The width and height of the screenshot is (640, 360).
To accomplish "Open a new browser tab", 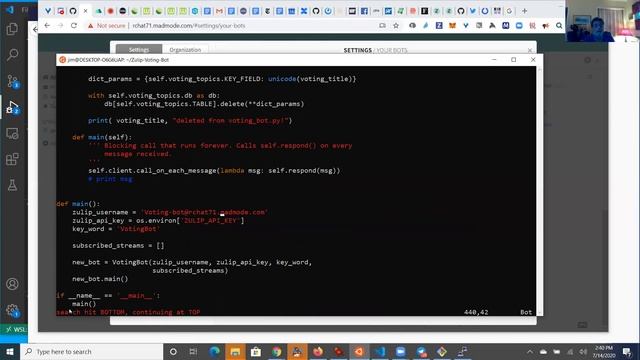I will coord(524,11).
